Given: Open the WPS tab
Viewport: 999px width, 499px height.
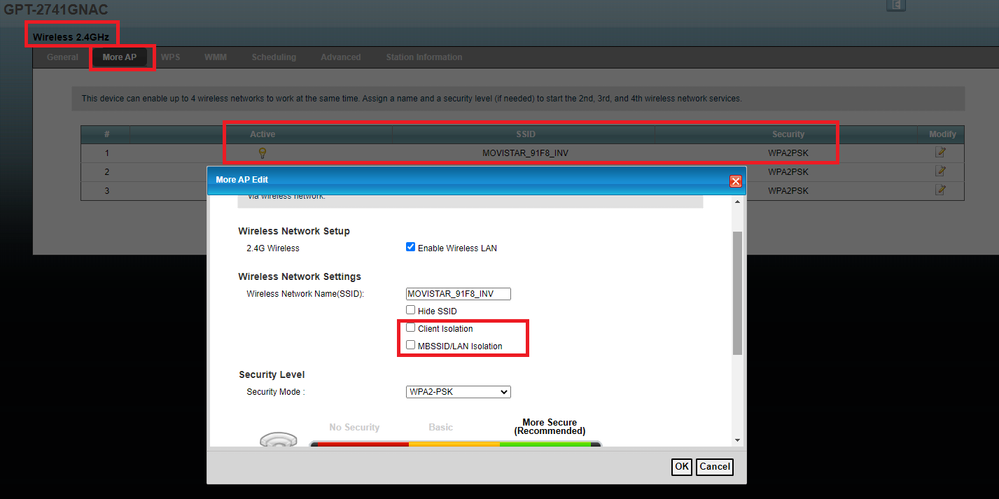Looking at the screenshot, I should pos(170,57).
